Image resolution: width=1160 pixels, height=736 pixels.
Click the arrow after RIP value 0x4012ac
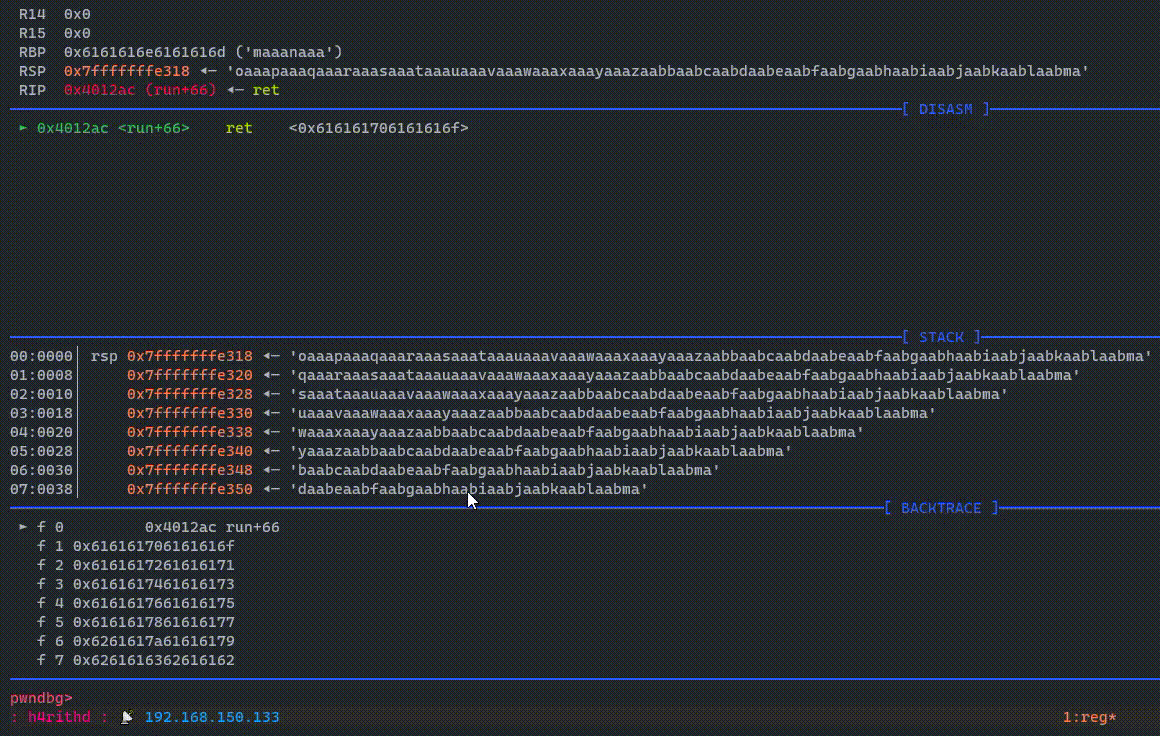pos(235,90)
